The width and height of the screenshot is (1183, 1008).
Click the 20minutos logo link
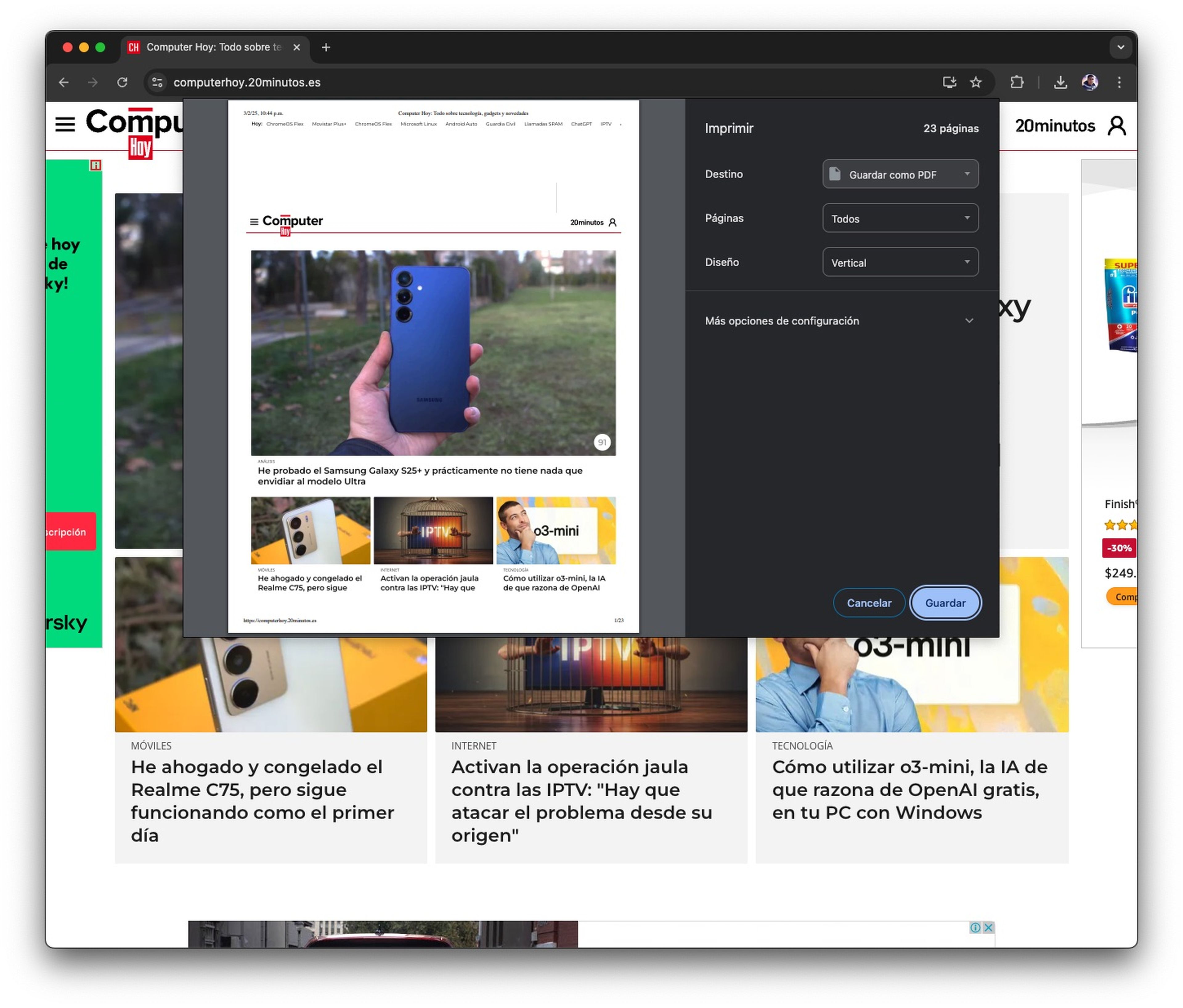1055,126
